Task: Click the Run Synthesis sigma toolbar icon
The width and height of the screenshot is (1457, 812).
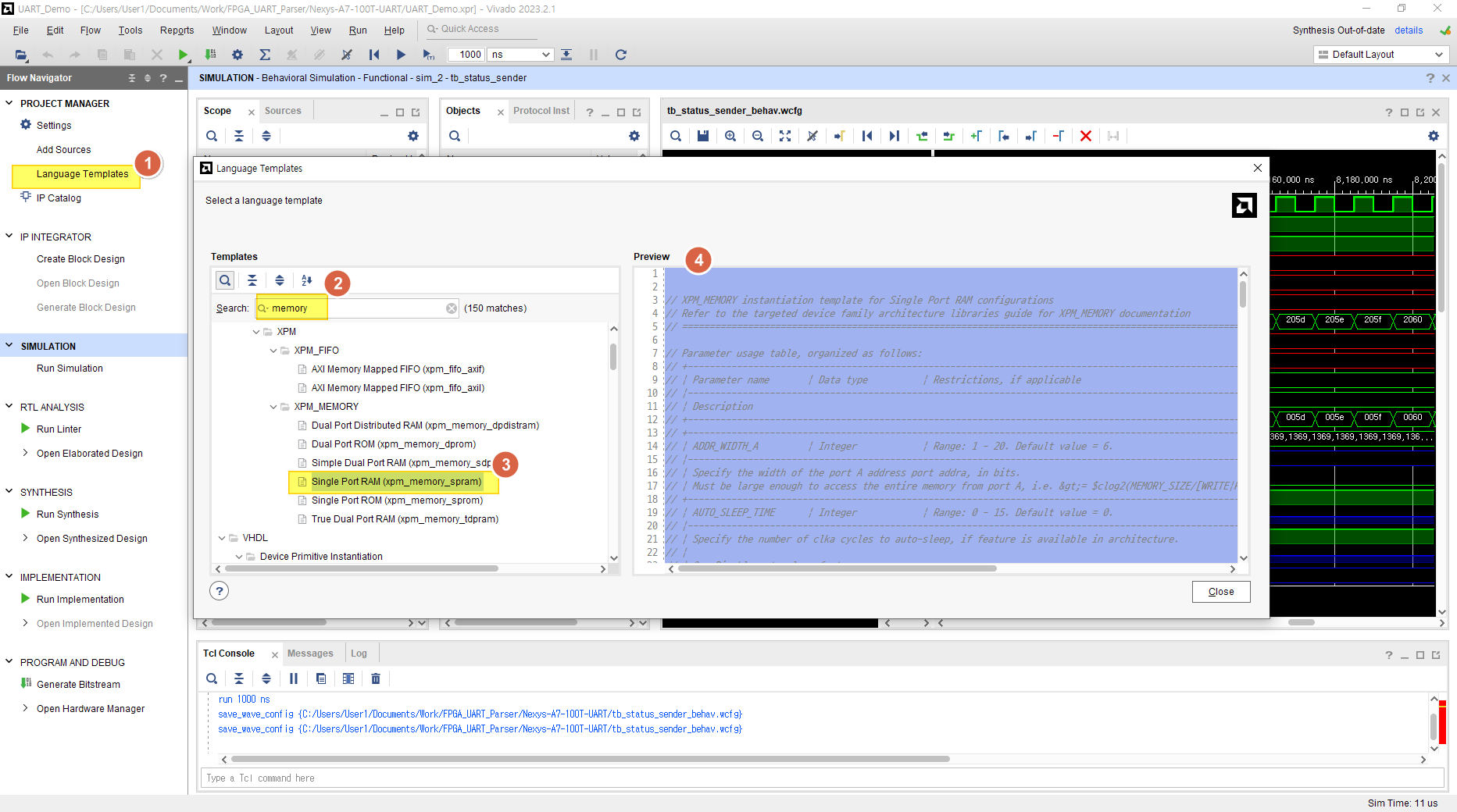Action: 265,55
